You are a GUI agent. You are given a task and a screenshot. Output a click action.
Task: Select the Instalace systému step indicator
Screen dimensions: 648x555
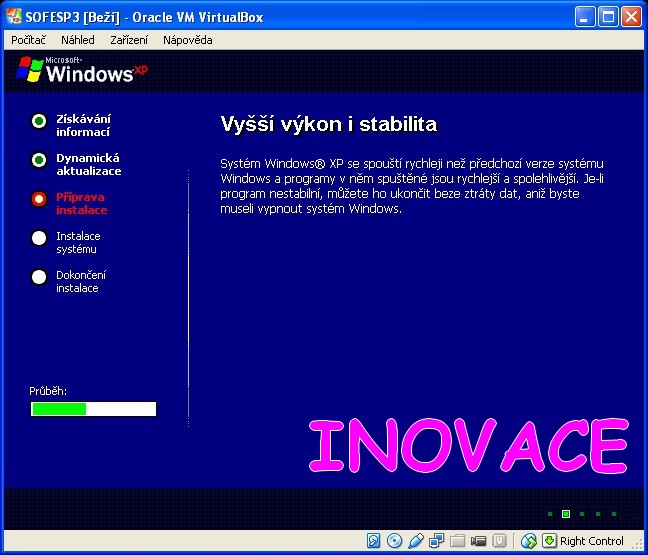coord(39,238)
